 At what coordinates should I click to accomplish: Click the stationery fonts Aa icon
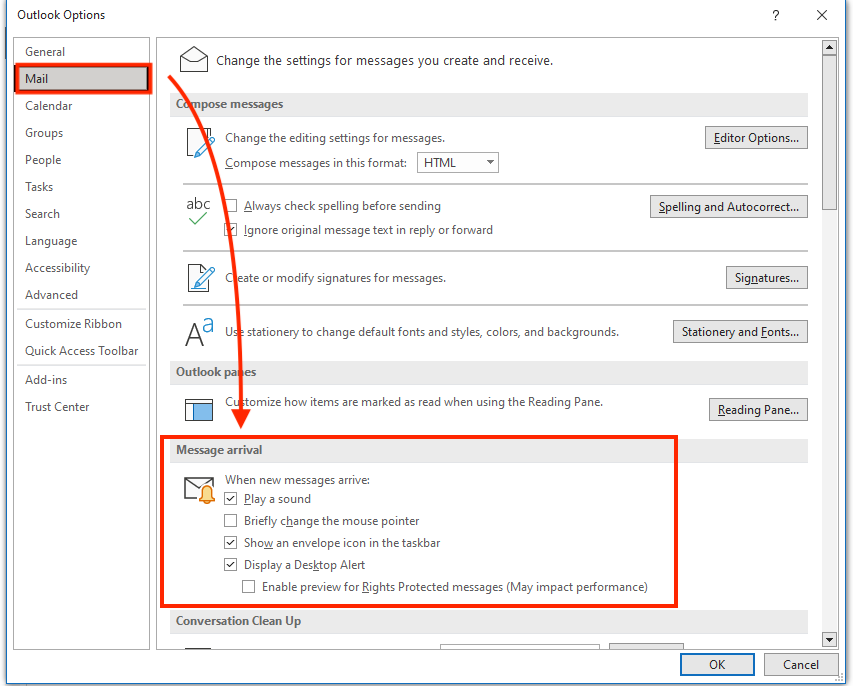point(199,332)
